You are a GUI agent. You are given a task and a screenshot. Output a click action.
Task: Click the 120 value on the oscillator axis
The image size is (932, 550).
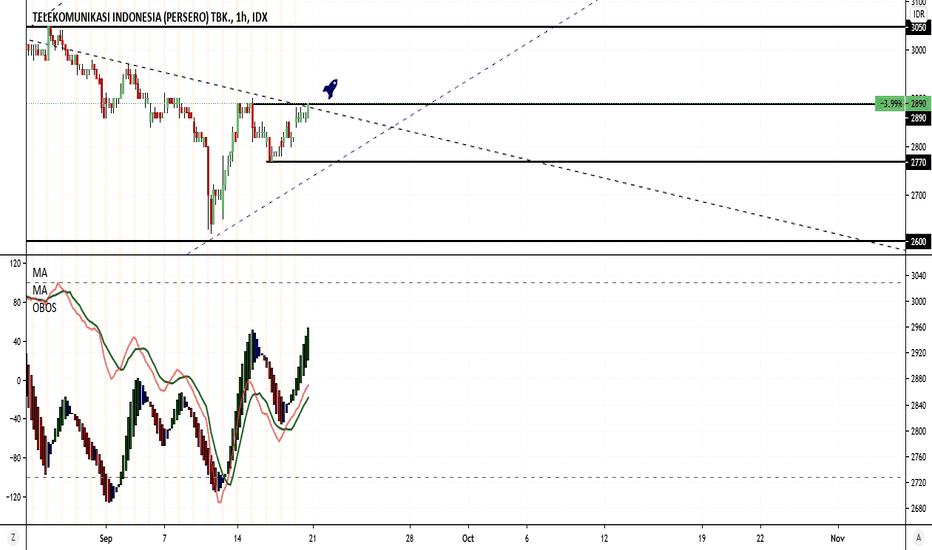tap(14, 263)
